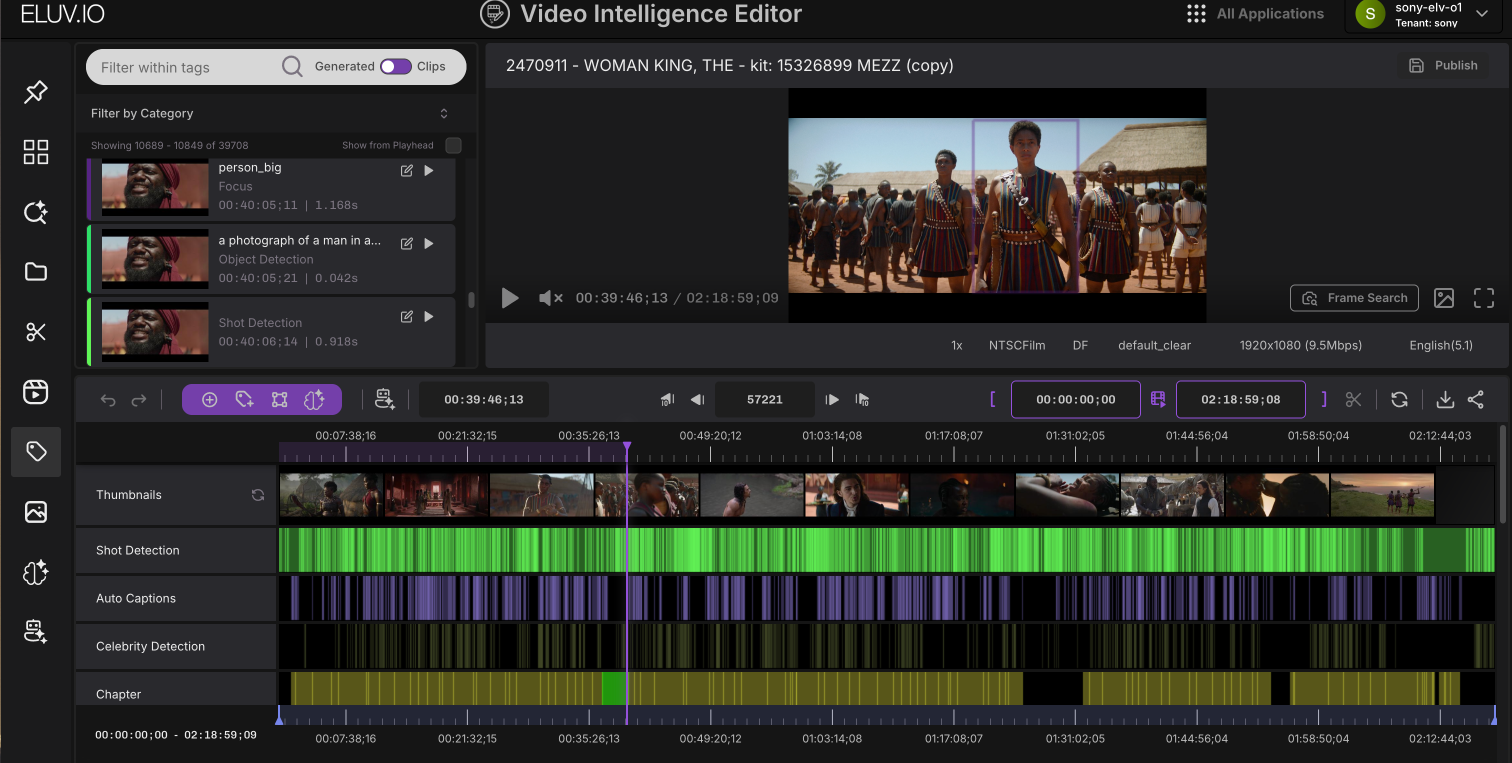
Task: Toggle between Generated and Clips
Action: [x=396, y=67]
